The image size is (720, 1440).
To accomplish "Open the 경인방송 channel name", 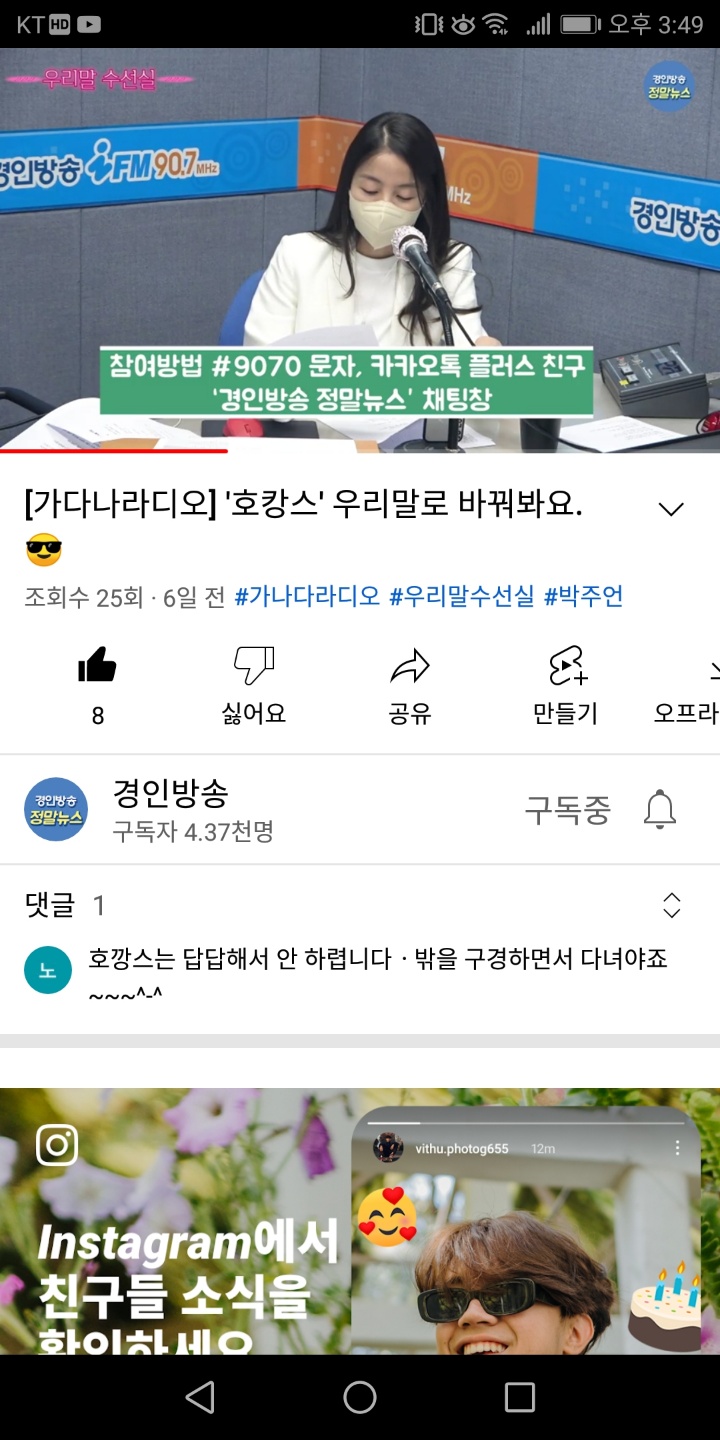I will click(x=170, y=793).
